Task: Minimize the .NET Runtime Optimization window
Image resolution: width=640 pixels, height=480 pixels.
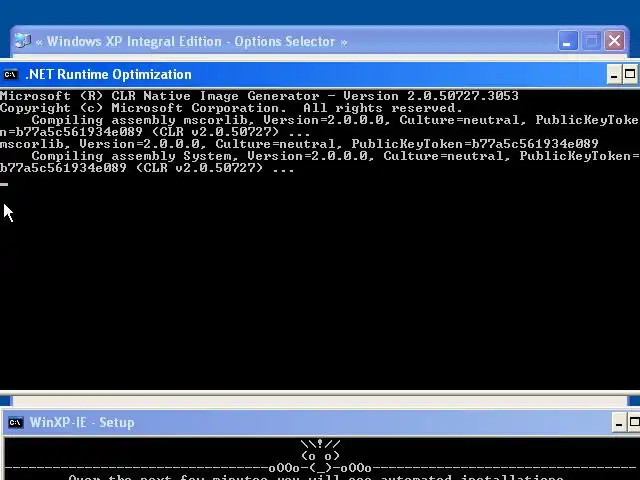Action: coord(613,75)
